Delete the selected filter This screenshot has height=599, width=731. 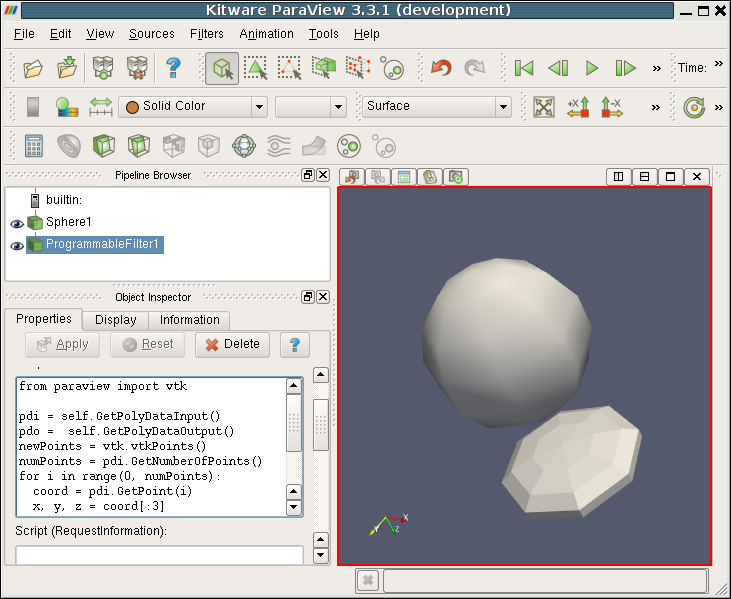click(x=232, y=344)
